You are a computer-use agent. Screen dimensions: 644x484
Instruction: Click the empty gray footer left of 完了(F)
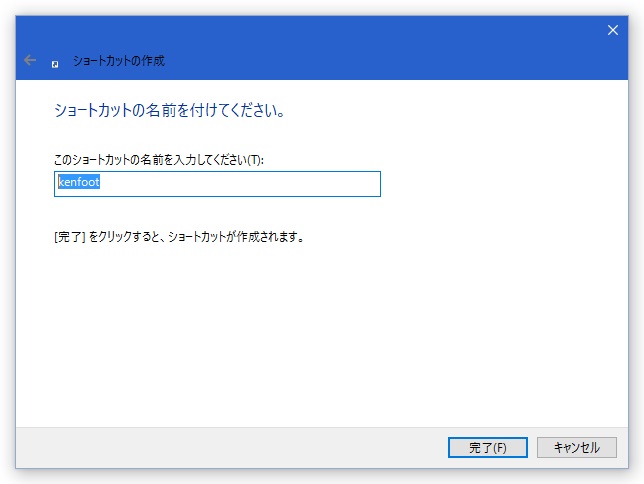pyautogui.click(x=230, y=447)
